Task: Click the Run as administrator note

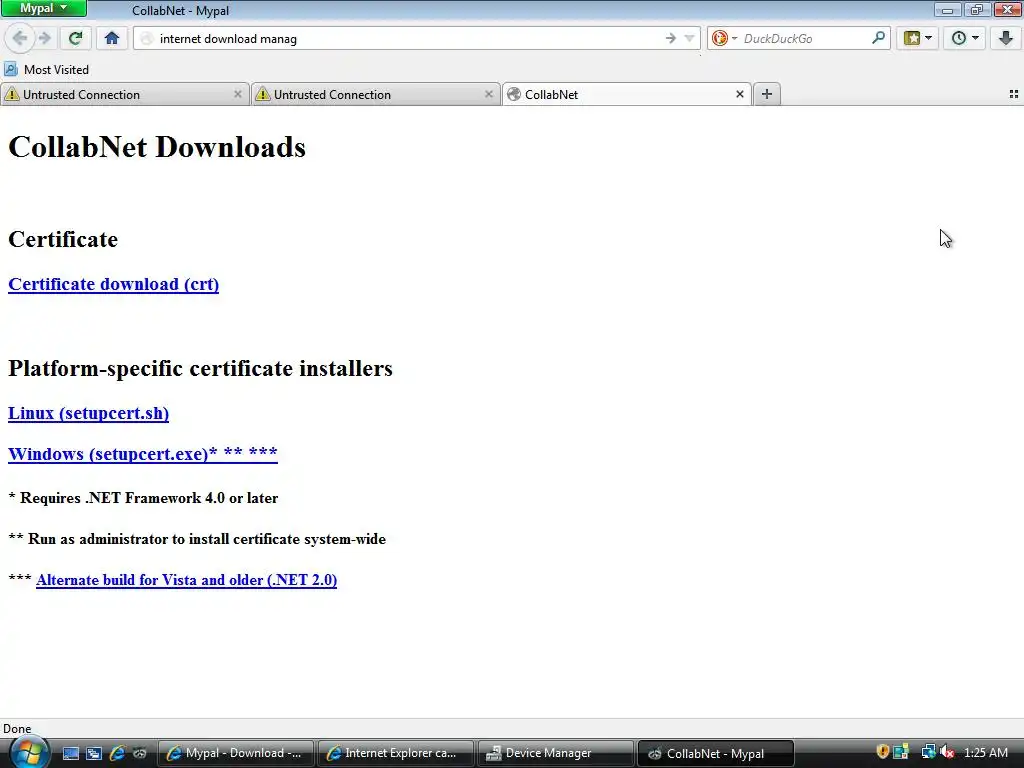Action: click(x=197, y=539)
